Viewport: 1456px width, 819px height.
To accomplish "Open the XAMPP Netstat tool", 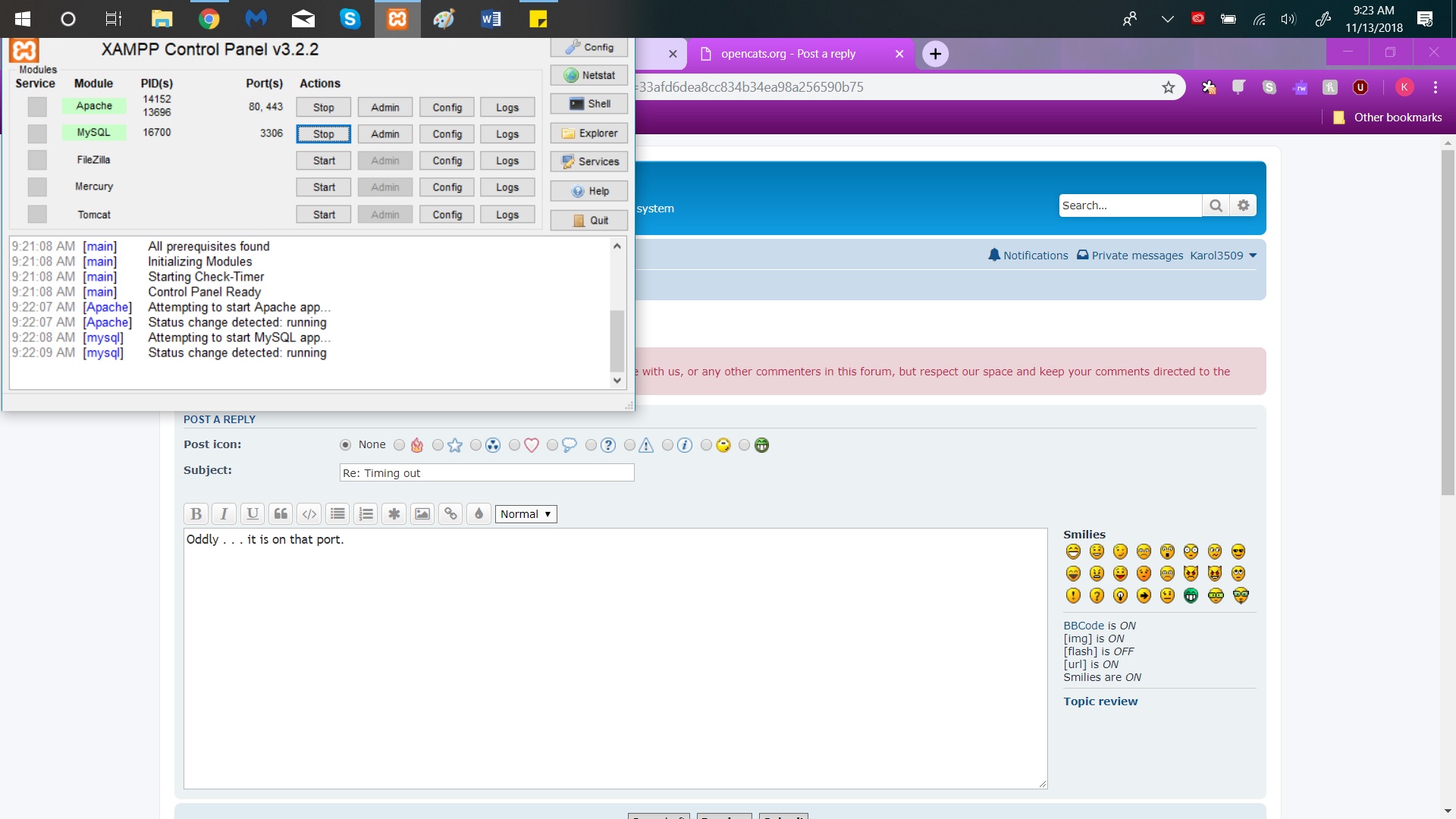I will click(589, 75).
